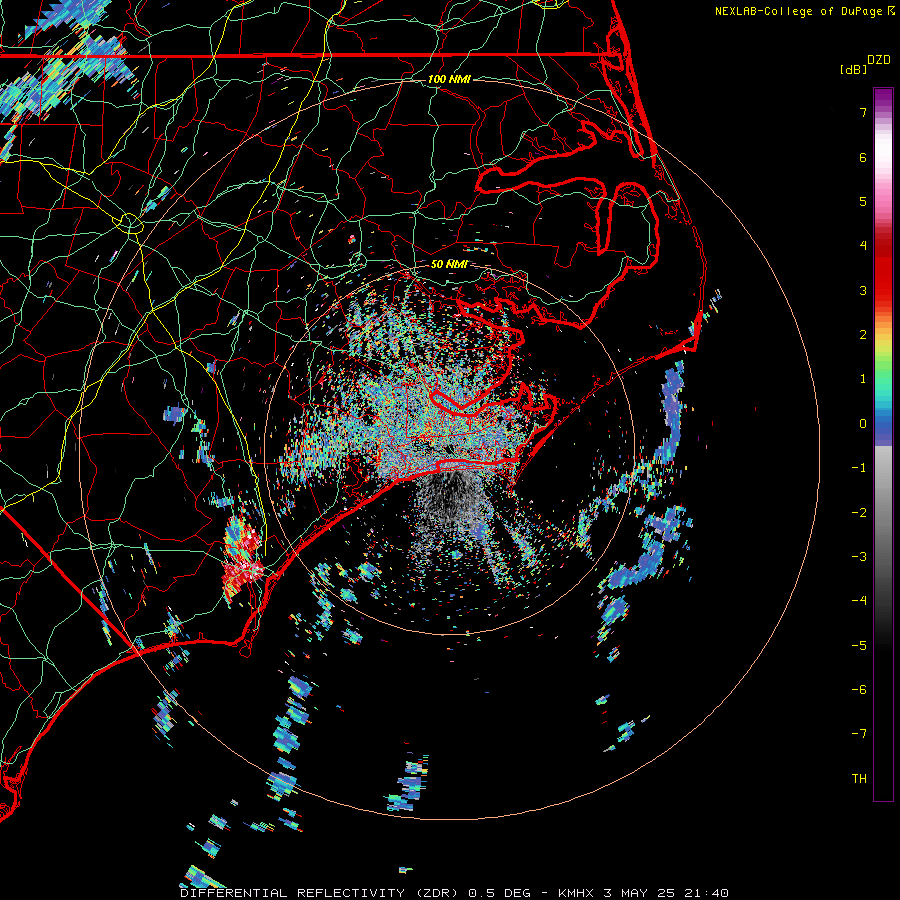Click the 5 dB value on the color scale
The image size is (900, 900).
(863, 201)
